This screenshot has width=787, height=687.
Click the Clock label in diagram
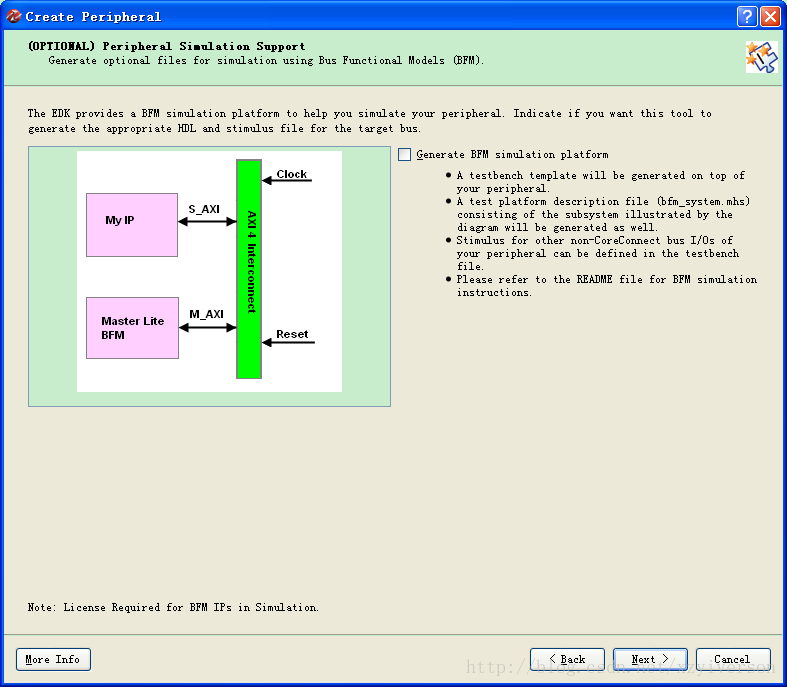tap(292, 174)
